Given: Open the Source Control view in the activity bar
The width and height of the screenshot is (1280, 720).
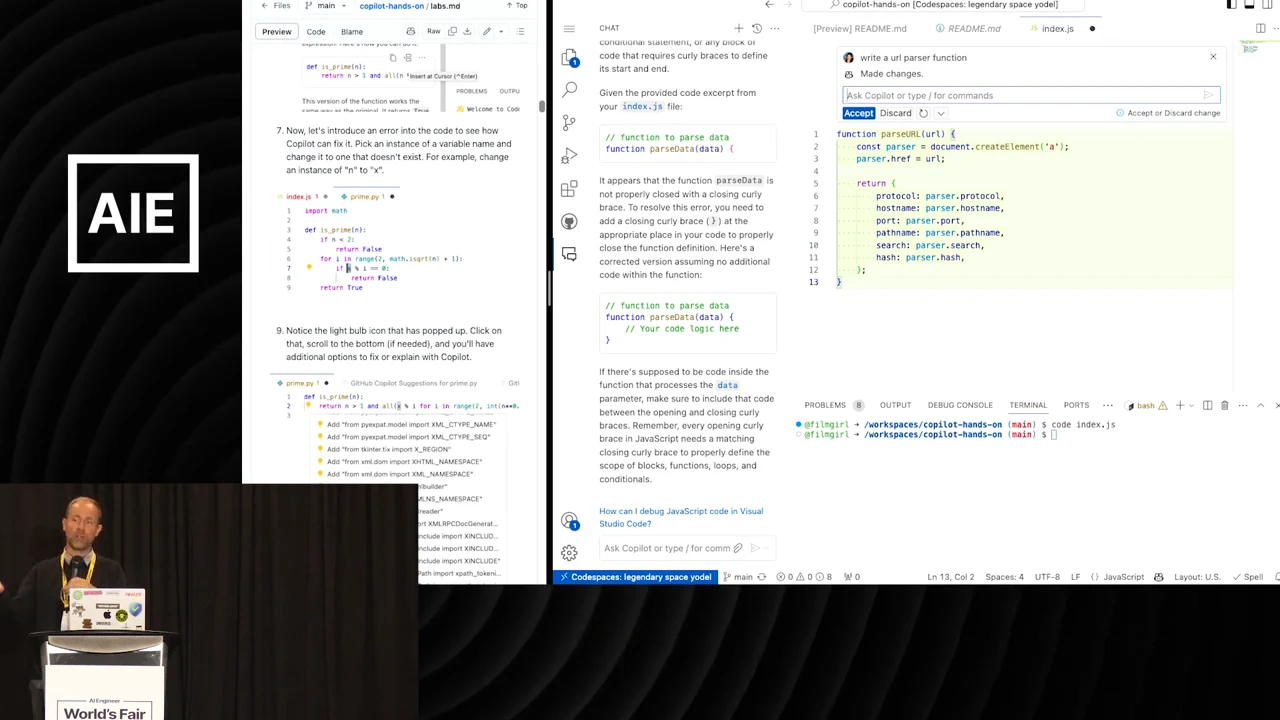Looking at the screenshot, I should [569, 122].
